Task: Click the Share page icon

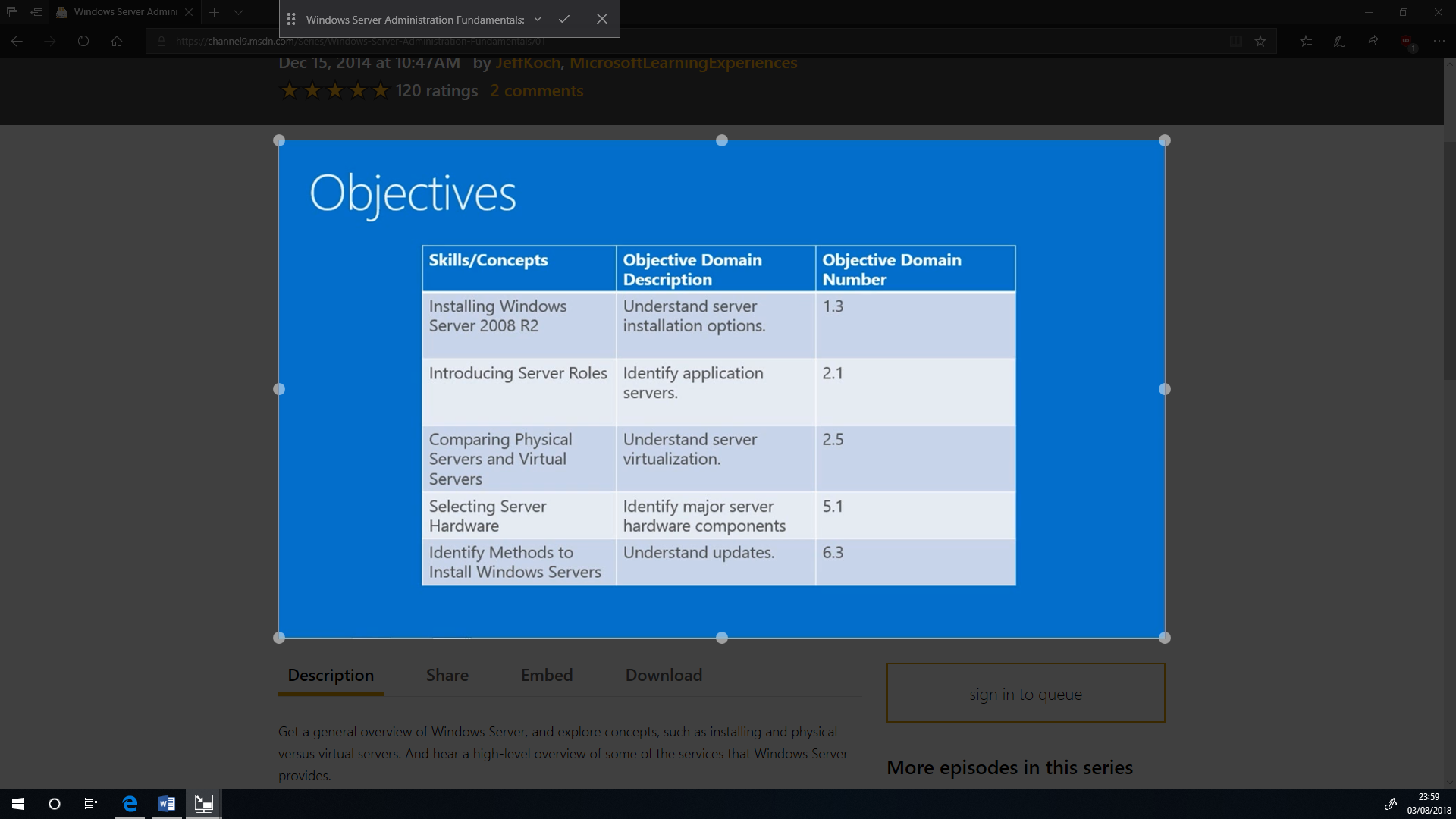Action: 1372,42
